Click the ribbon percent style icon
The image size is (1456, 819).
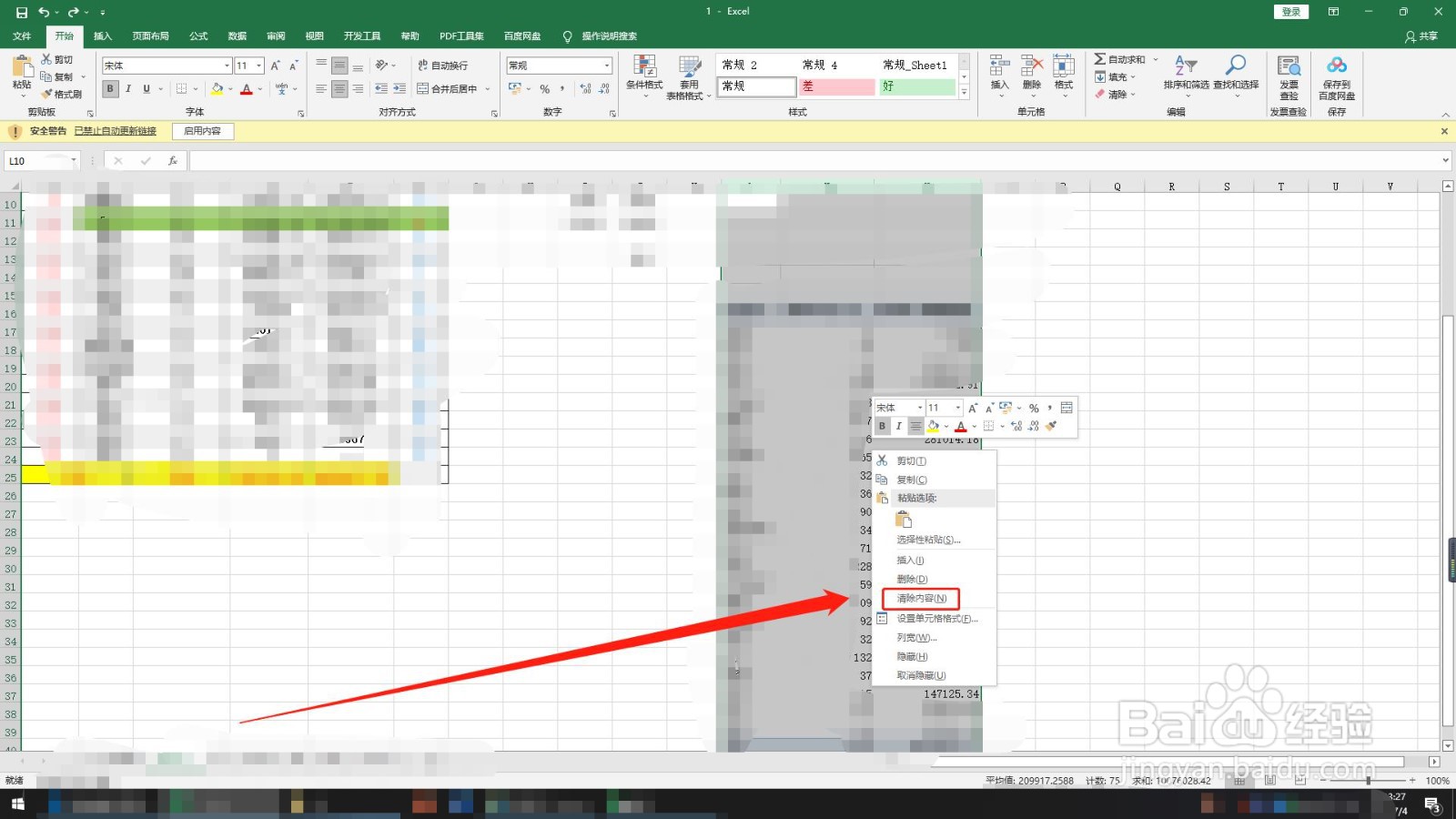point(544,89)
